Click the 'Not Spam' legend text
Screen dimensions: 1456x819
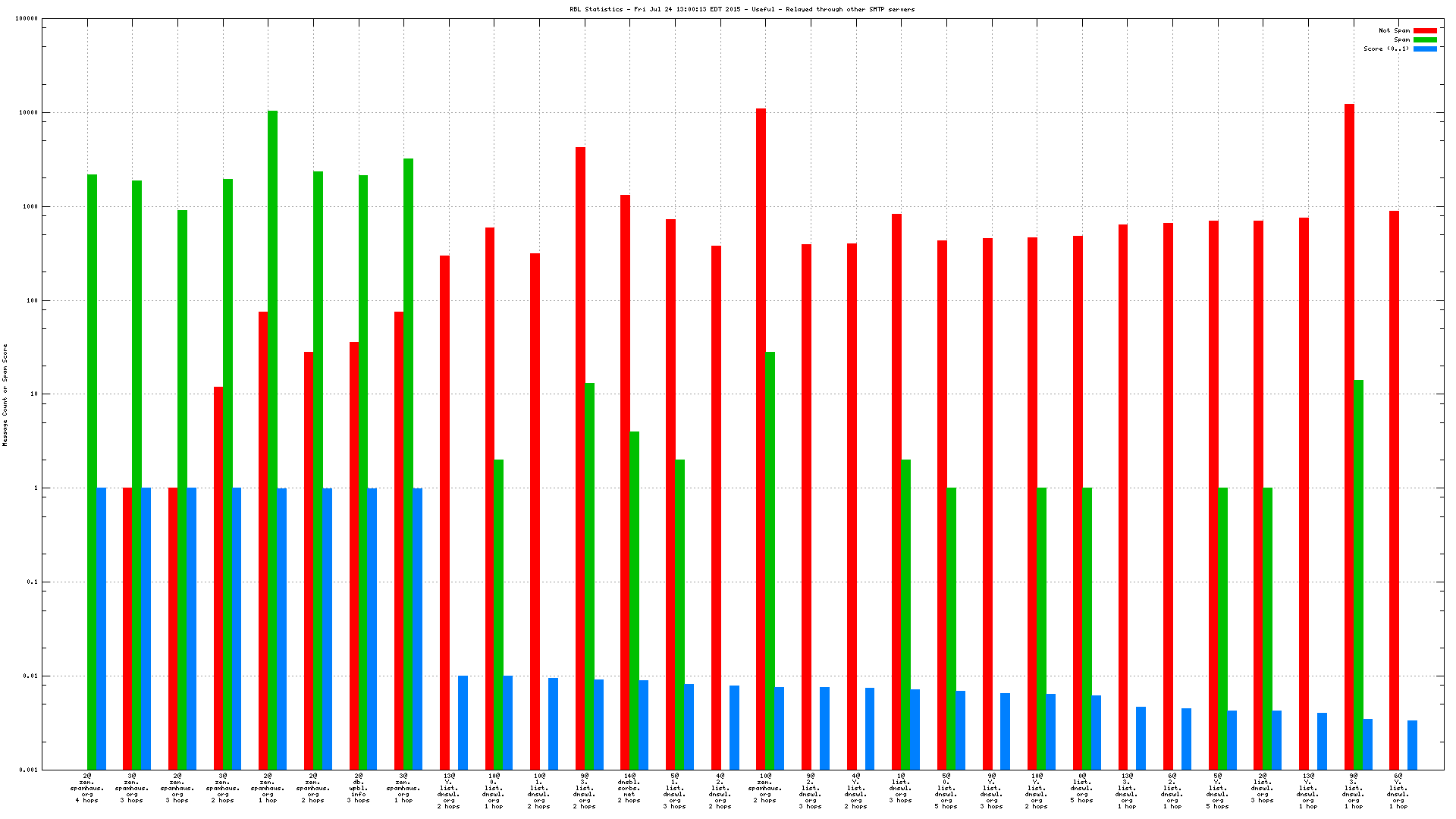(x=1394, y=30)
